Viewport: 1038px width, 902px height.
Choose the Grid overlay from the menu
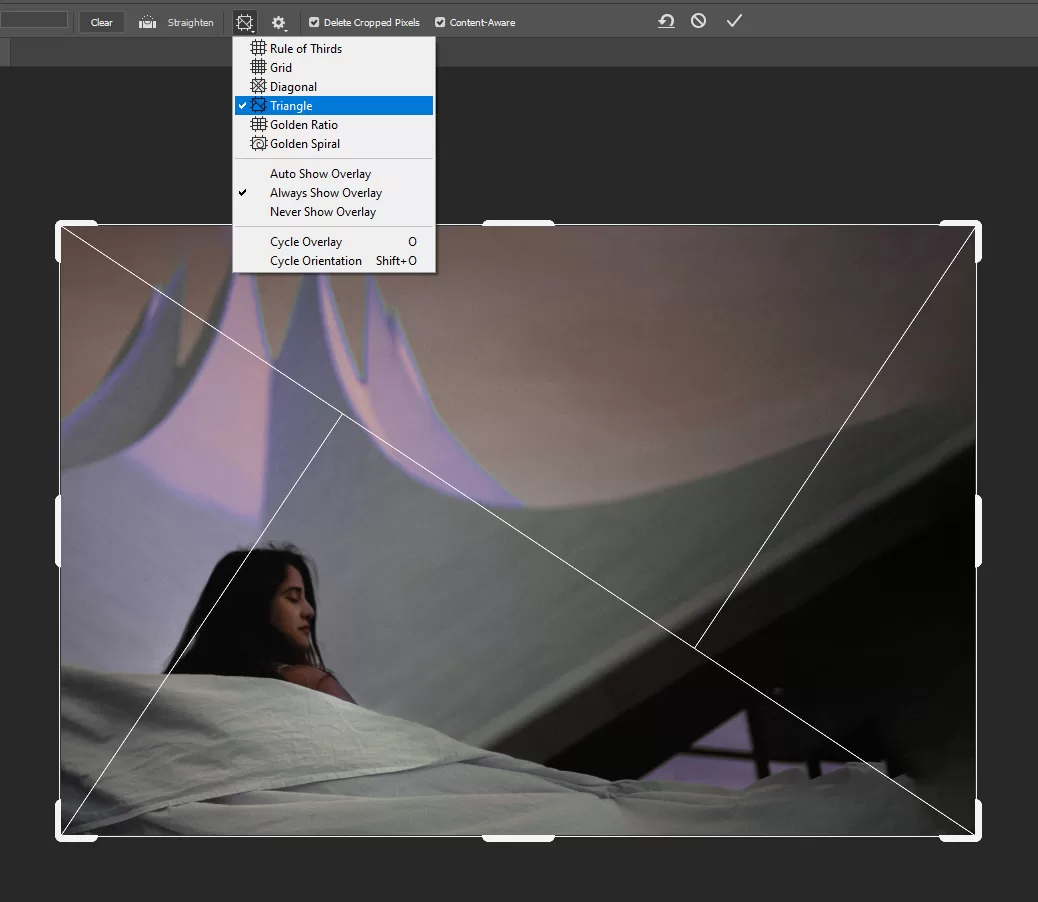280,67
